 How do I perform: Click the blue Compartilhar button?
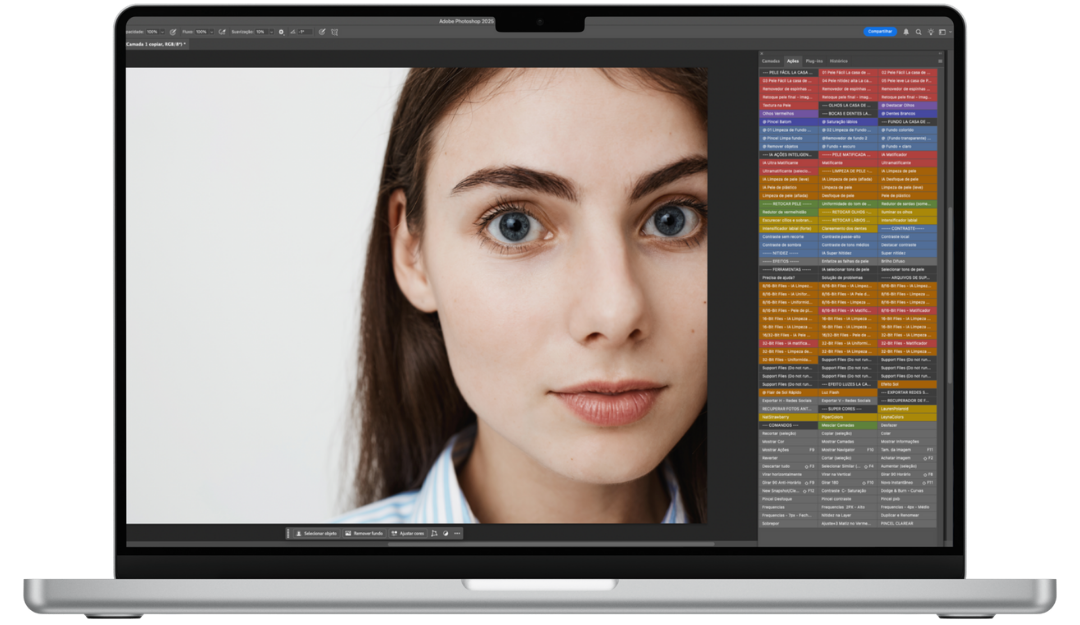click(880, 32)
